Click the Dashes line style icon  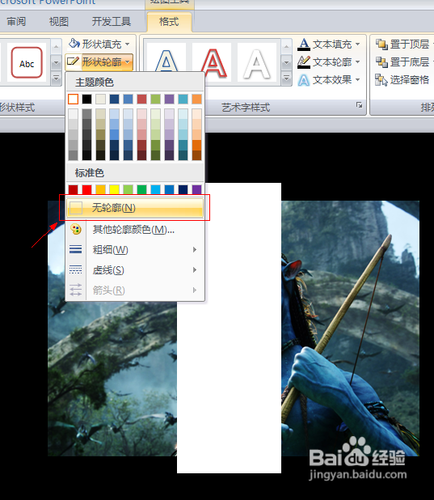pos(76,270)
